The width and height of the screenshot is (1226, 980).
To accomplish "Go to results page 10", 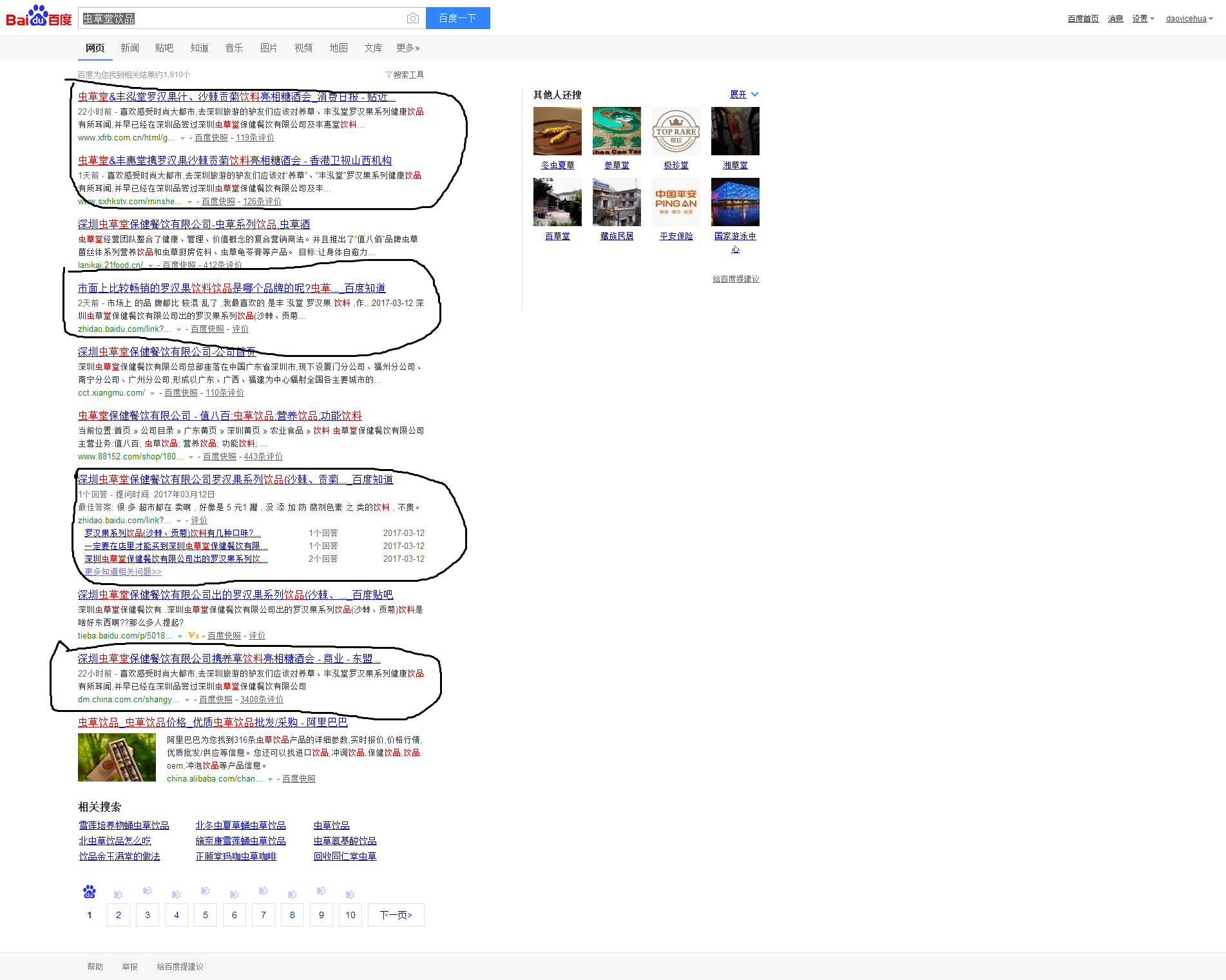I will [350, 915].
